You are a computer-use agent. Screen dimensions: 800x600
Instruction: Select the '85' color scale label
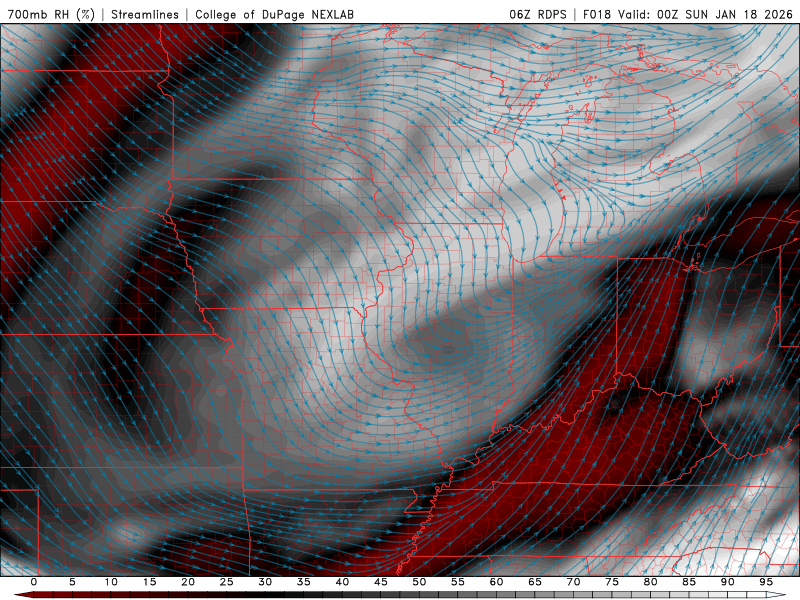tap(689, 582)
